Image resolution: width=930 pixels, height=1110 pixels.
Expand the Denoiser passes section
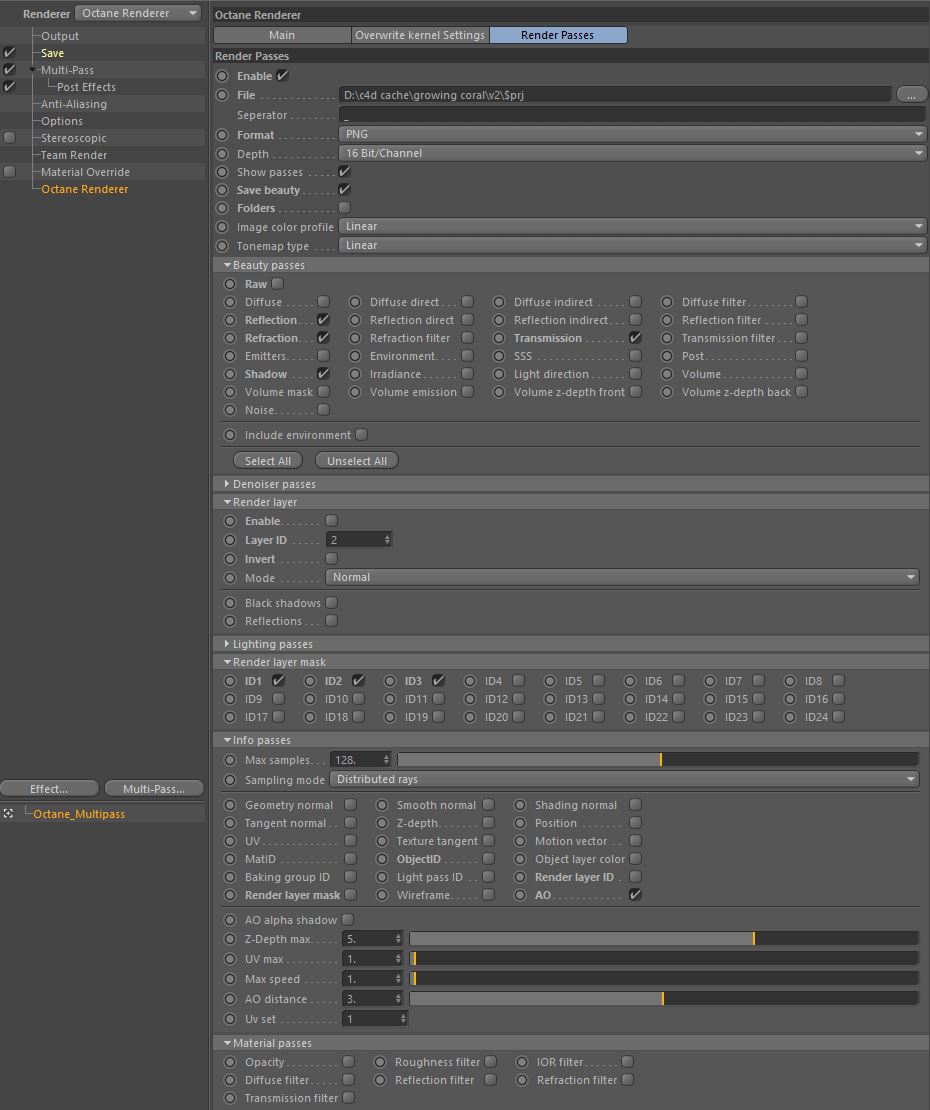click(226, 484)
